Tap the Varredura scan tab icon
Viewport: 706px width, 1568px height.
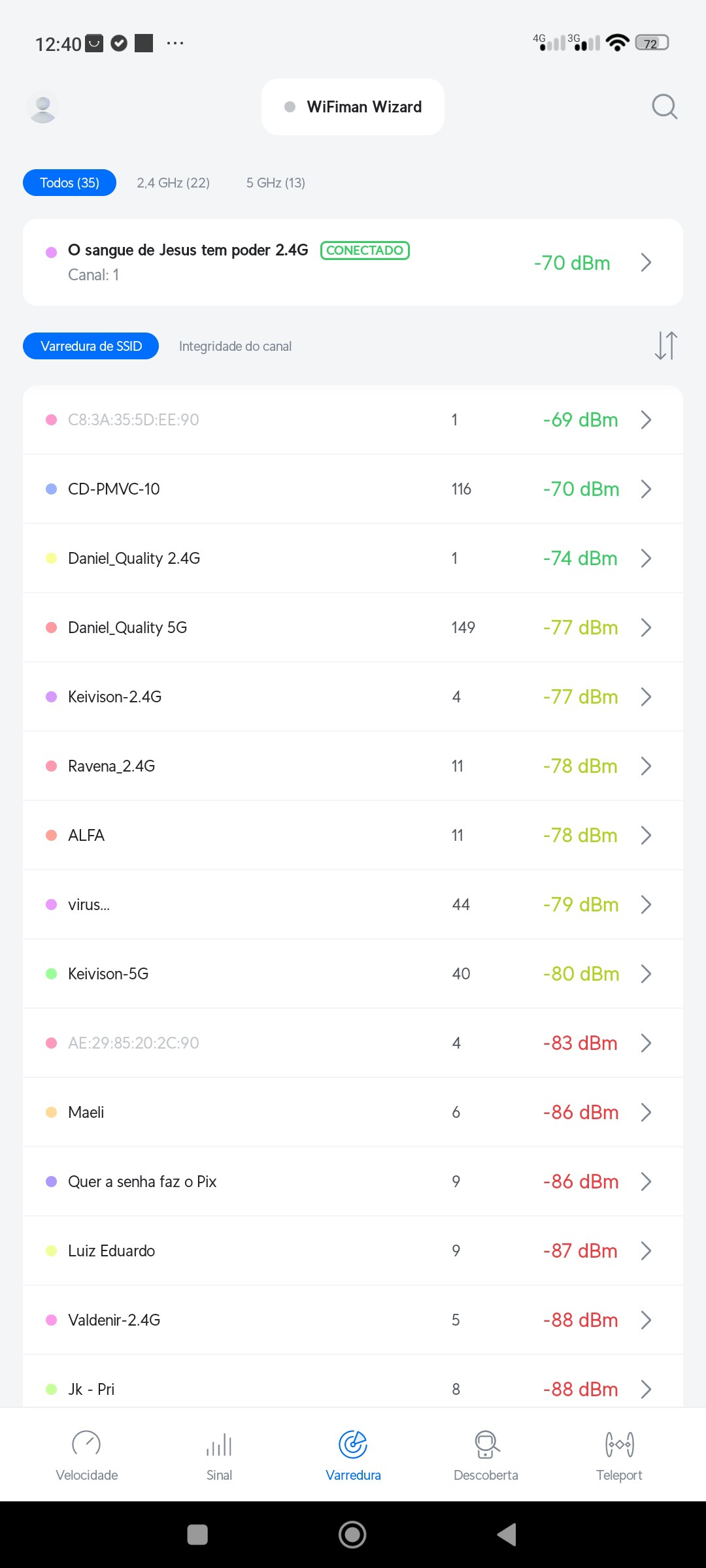point(353,1445)
